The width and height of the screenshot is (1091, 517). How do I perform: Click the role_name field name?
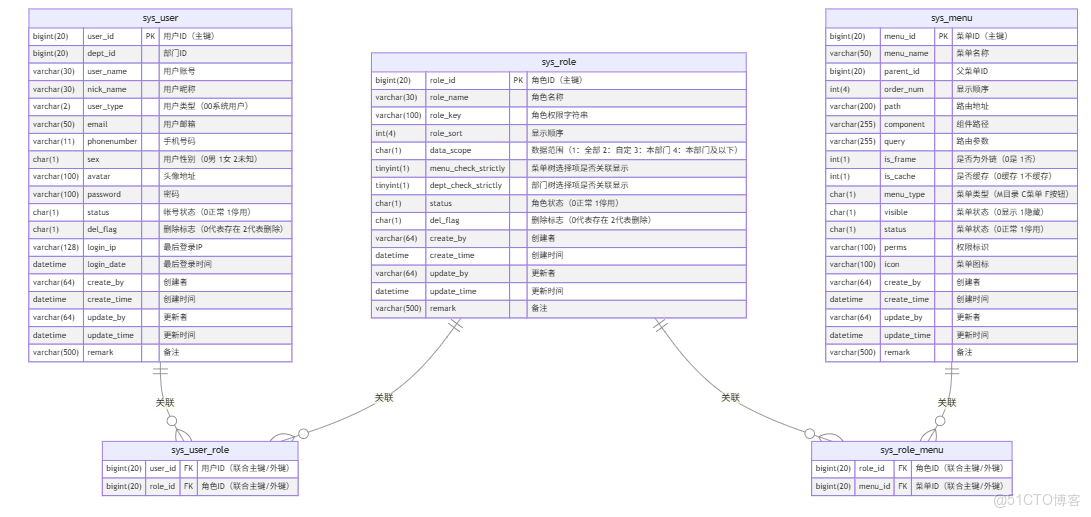(449, 97)
